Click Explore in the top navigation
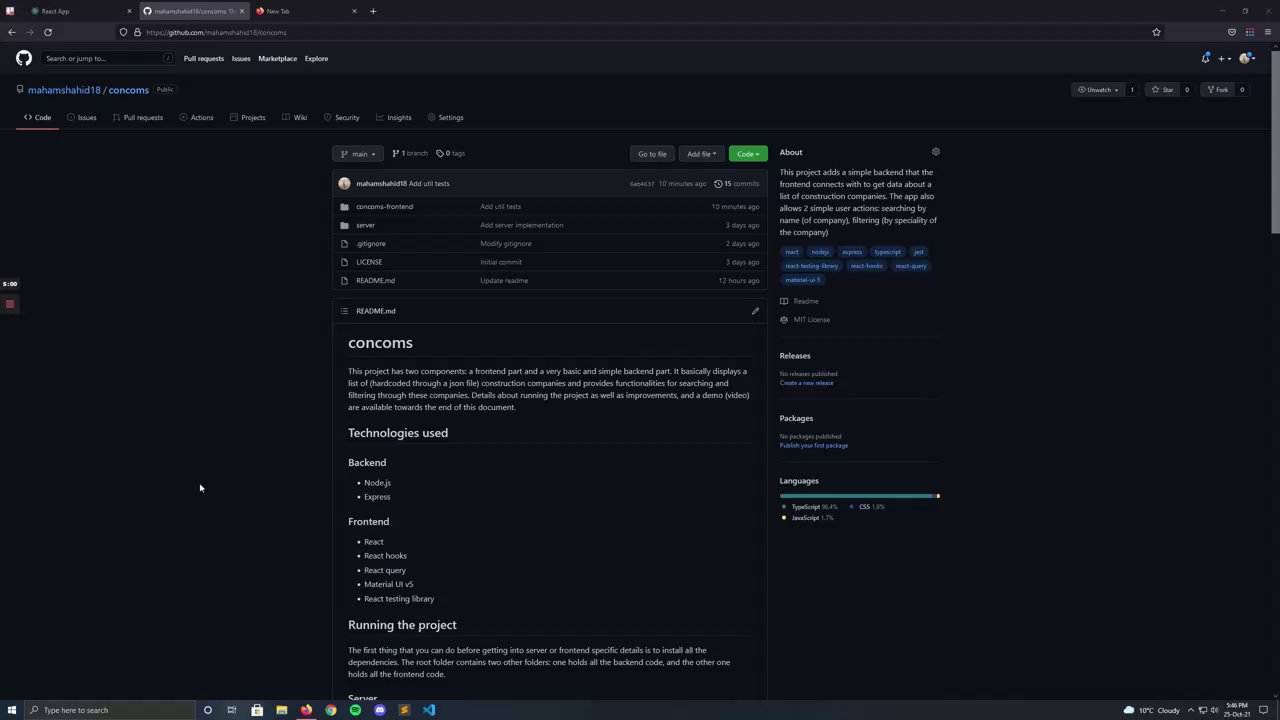The image size is (1280, 720). pyautogui.click(x=316, y=59)
